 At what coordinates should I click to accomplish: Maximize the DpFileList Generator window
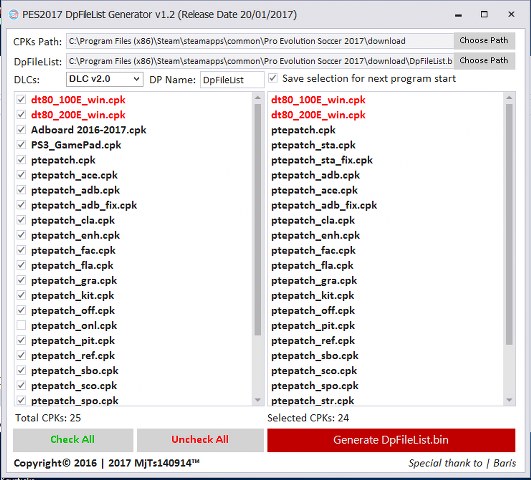[x=484, y=15]
